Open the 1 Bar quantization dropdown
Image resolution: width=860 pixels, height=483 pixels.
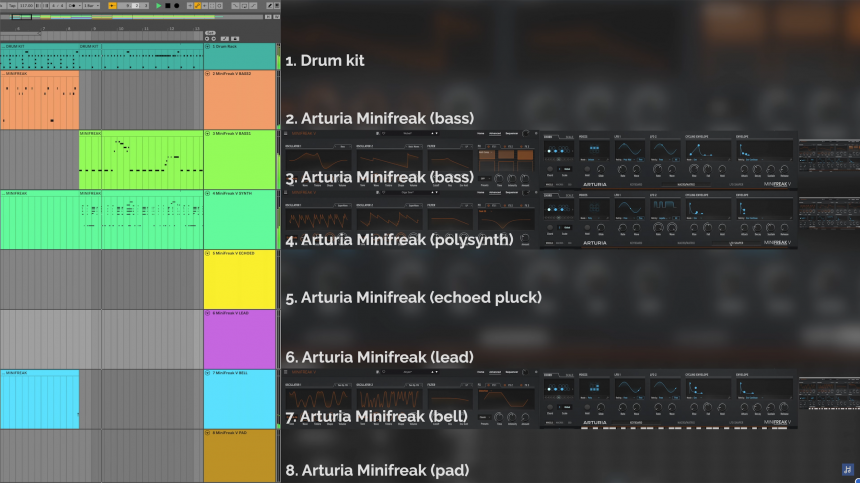(91, 5)
